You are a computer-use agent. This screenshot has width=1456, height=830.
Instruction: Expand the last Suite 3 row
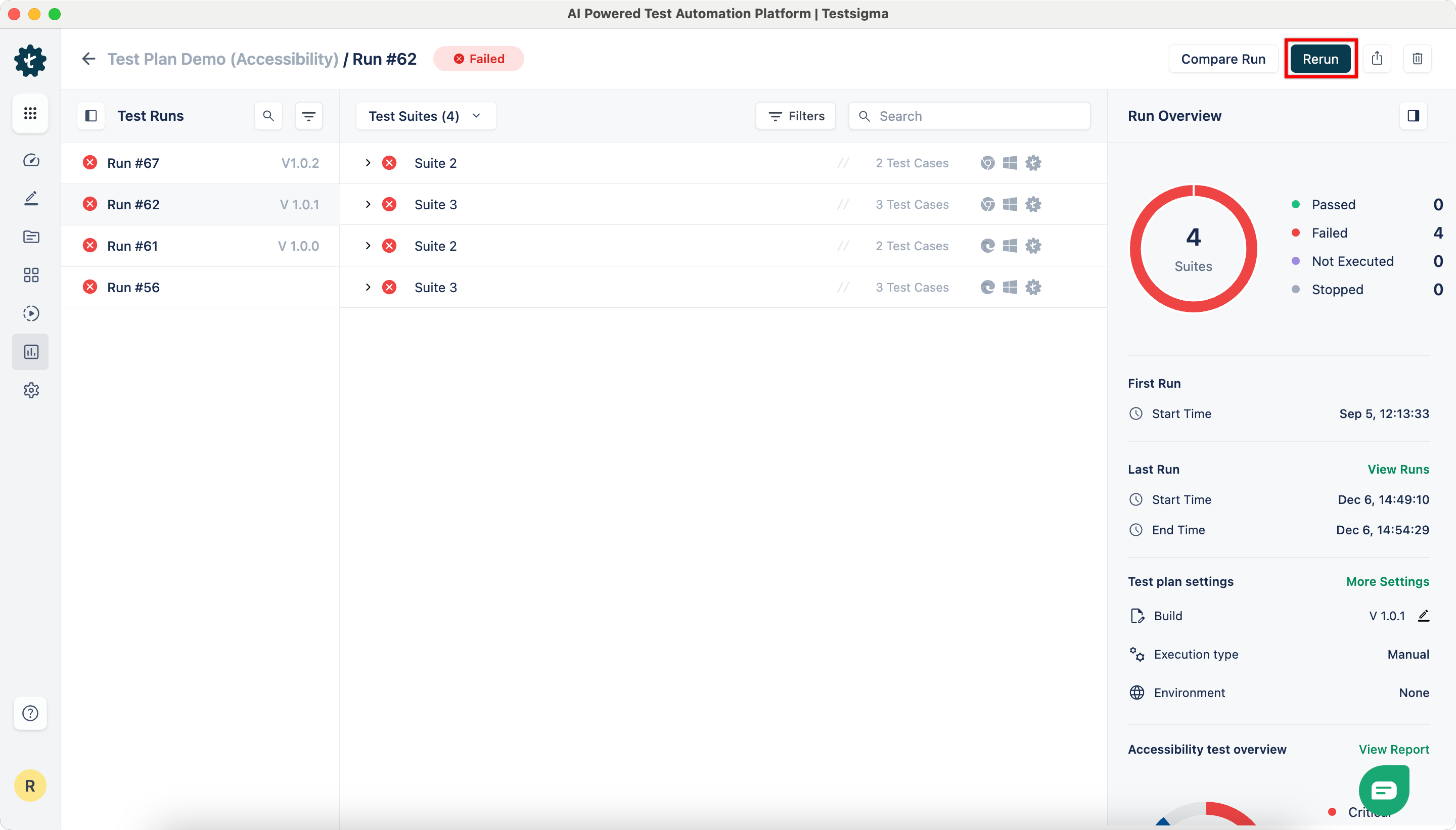368,287
